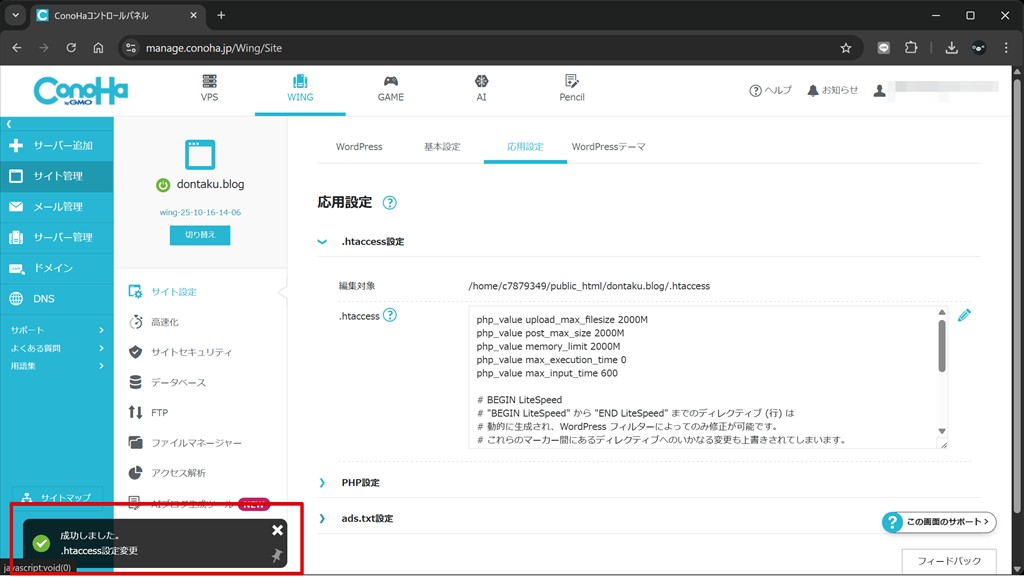Image resolution: width=1024 pixels, height=577 pixels.
Task: Open the AI service tab
Action: (x=481, y=89)
